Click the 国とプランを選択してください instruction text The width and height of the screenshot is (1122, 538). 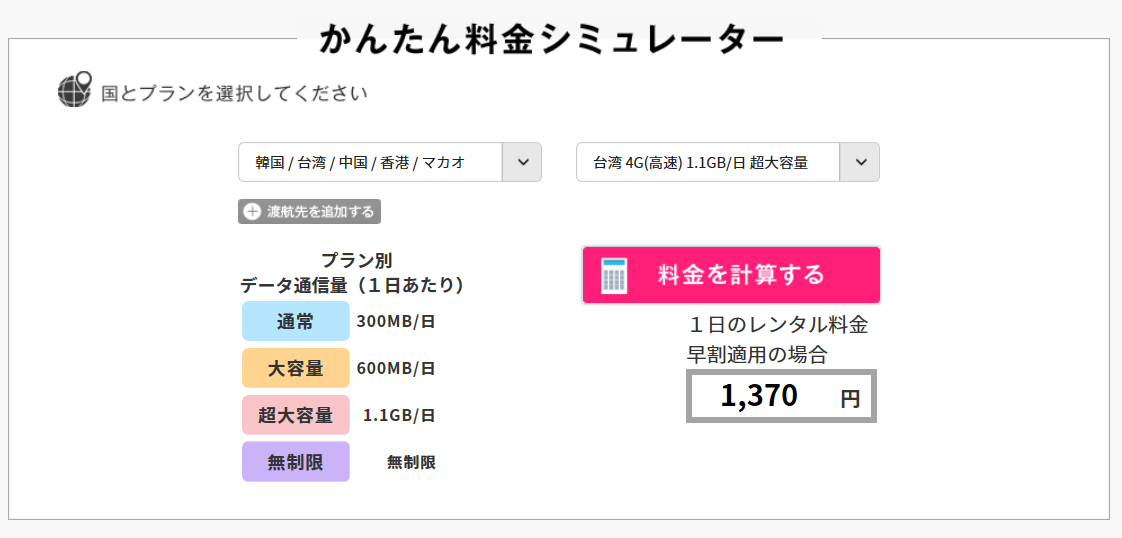pyautogui.click(x=235, y=94)
